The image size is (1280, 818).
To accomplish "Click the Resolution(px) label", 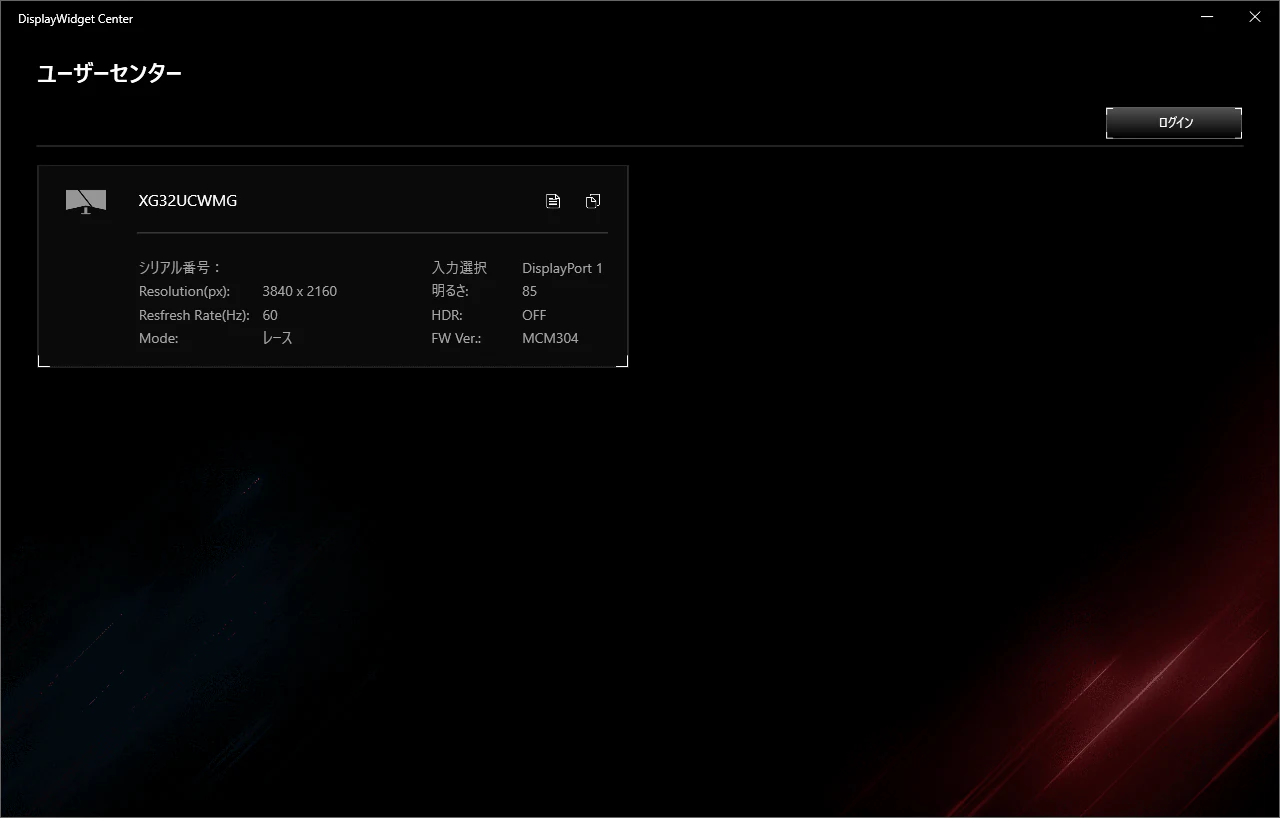I will (x=184, y=291).
